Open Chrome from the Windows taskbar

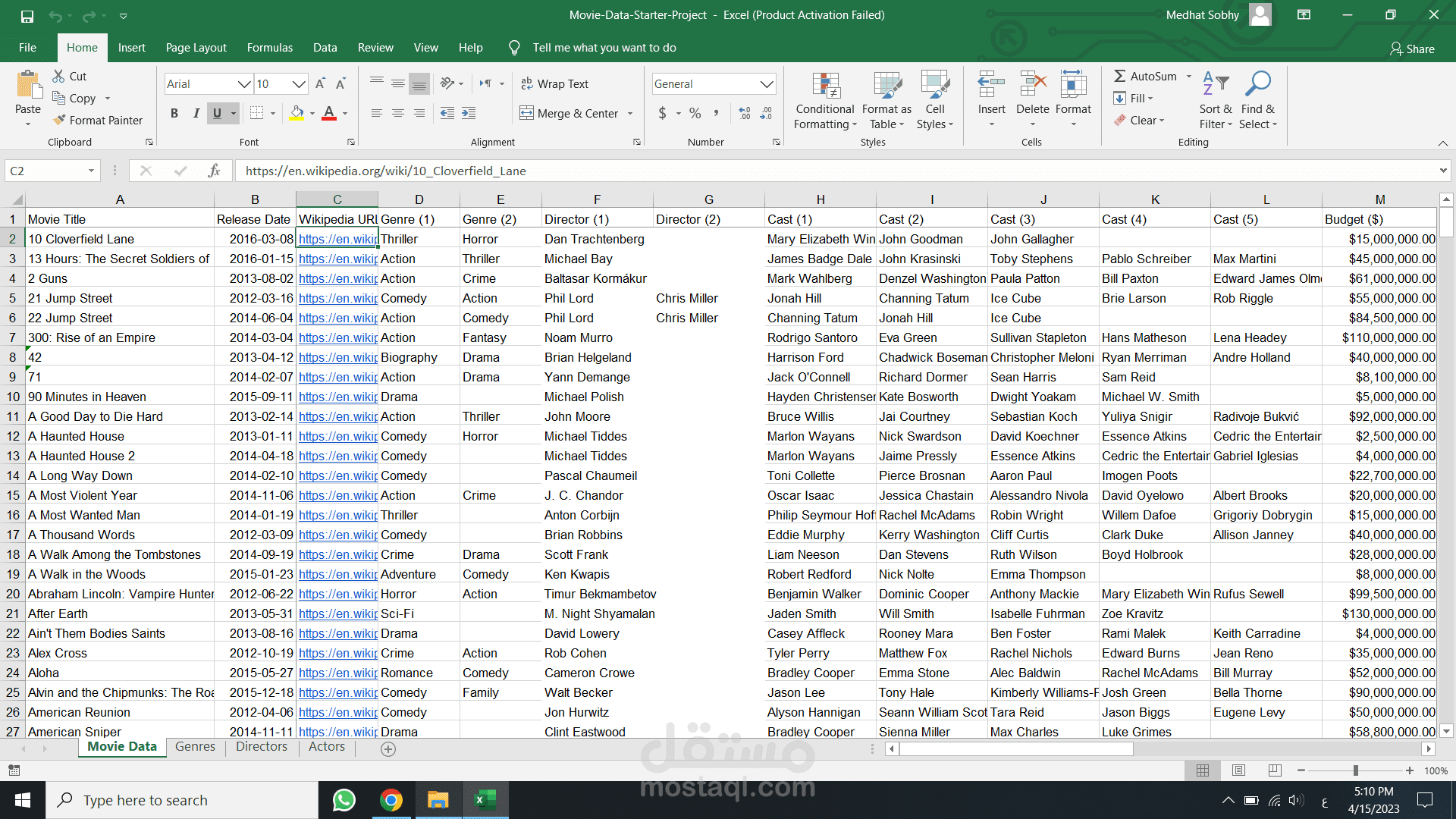[391, 800]
